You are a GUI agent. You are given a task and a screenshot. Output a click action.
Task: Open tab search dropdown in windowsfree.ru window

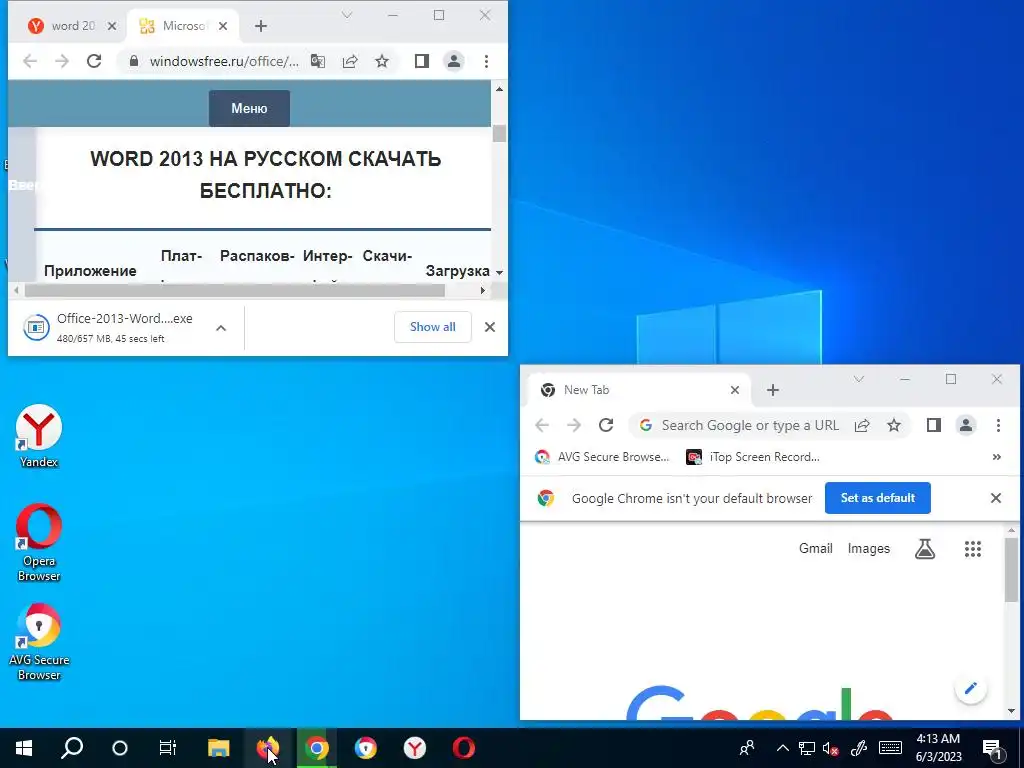coord(347,15)
